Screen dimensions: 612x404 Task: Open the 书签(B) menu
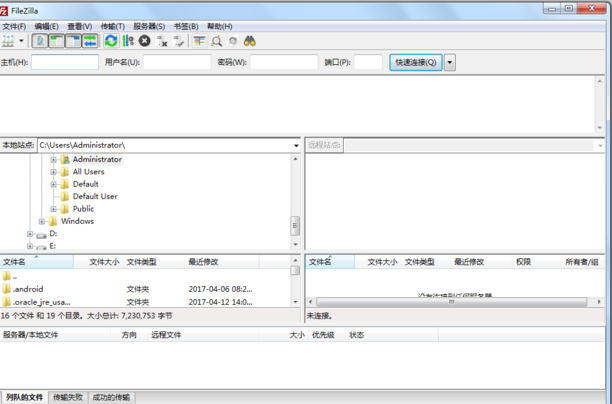186,26
